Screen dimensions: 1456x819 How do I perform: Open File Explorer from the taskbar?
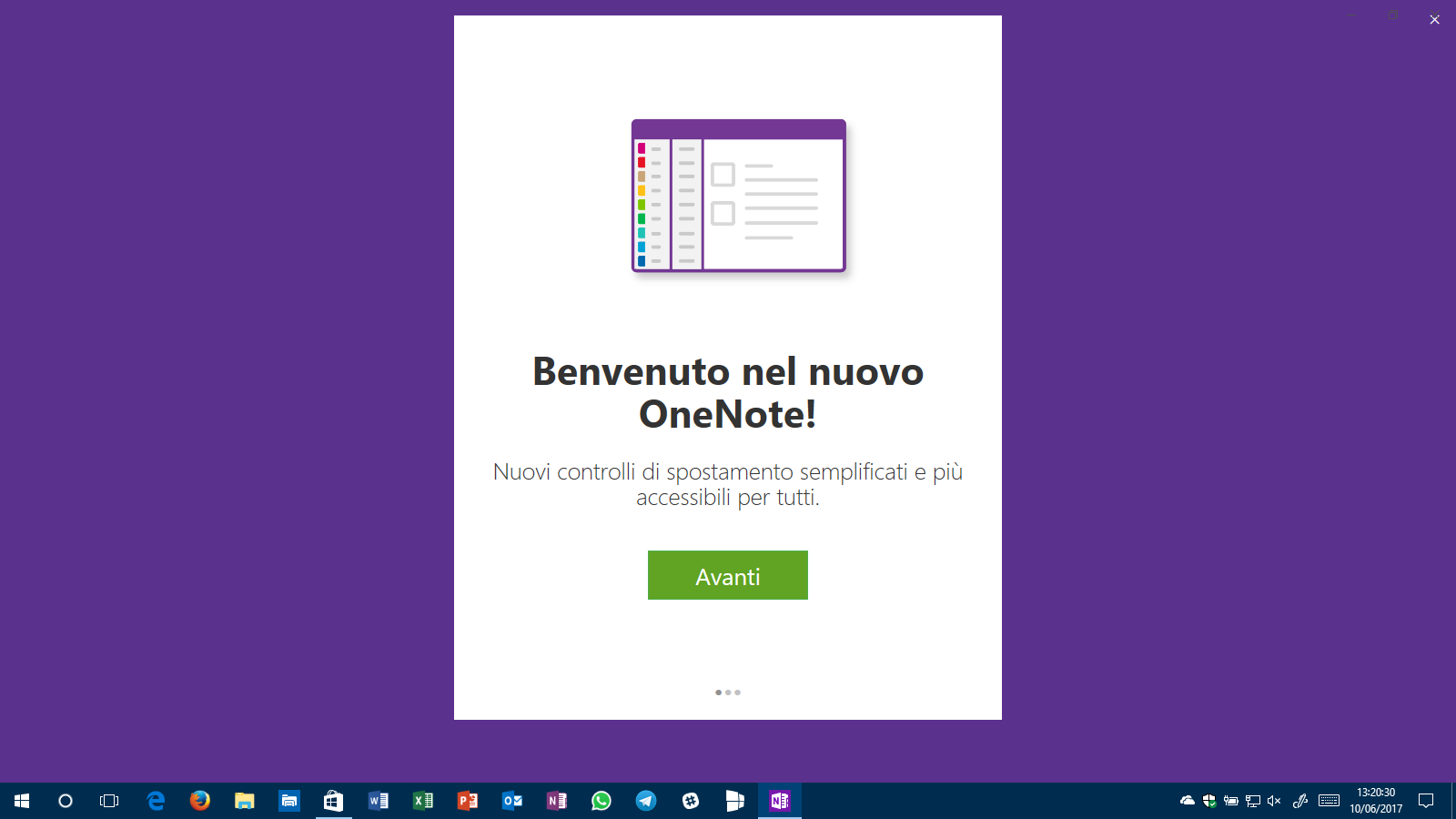(245, 801)
